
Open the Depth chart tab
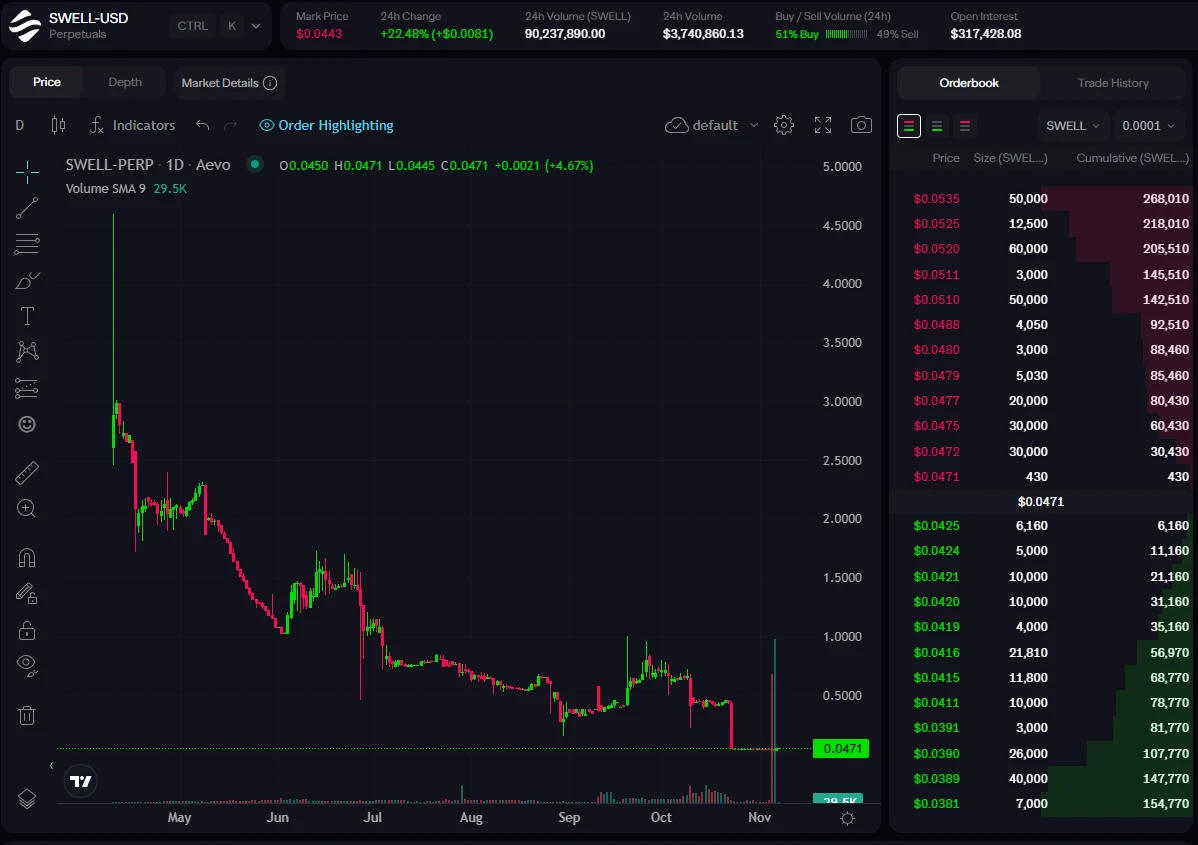tap(125, 82)
